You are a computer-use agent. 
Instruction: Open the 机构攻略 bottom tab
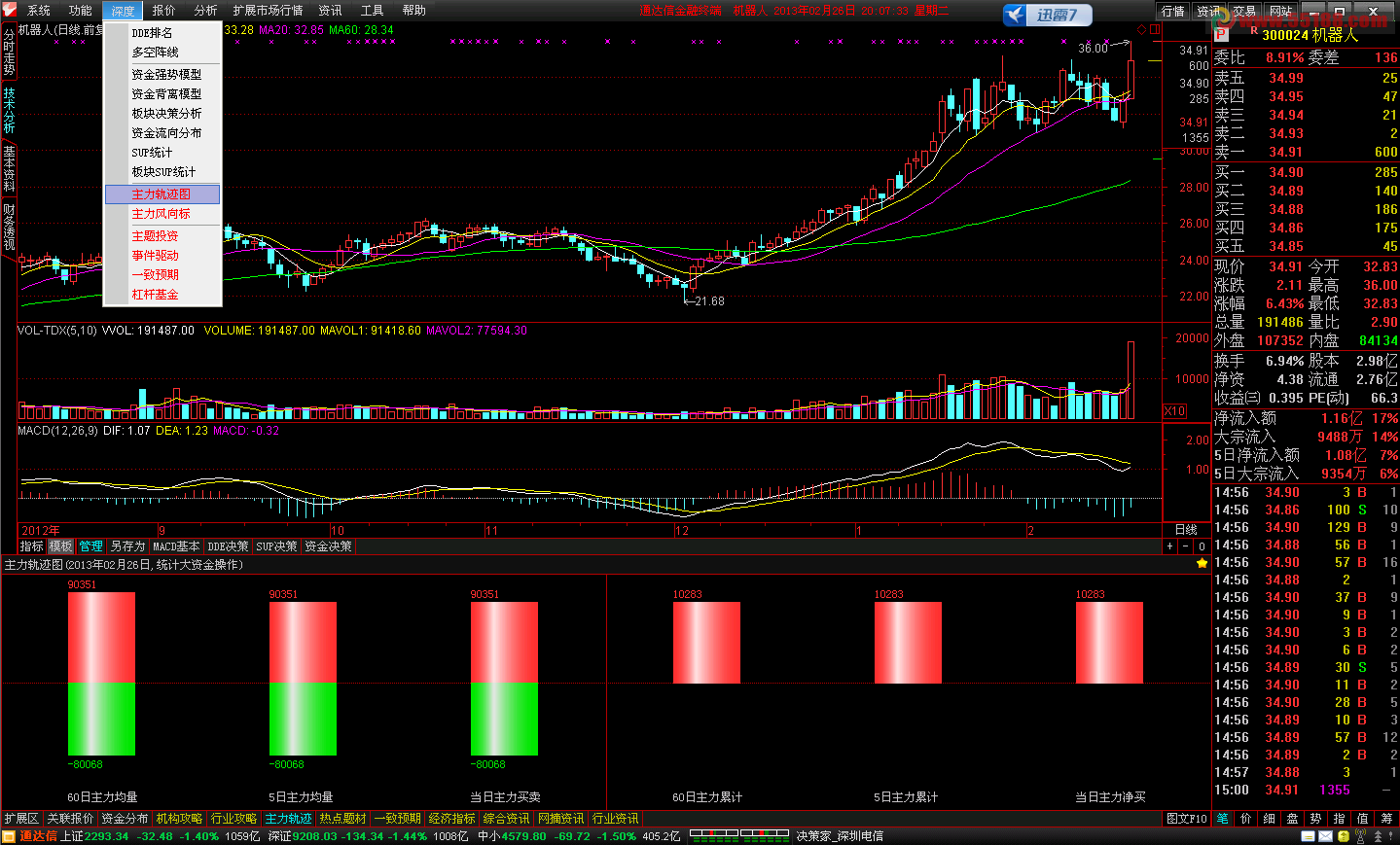coord(180,819)
